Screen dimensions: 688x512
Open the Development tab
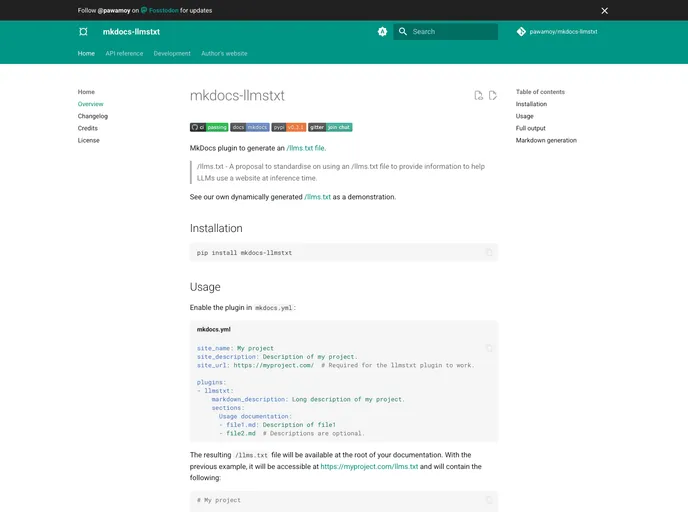point(172,54)
